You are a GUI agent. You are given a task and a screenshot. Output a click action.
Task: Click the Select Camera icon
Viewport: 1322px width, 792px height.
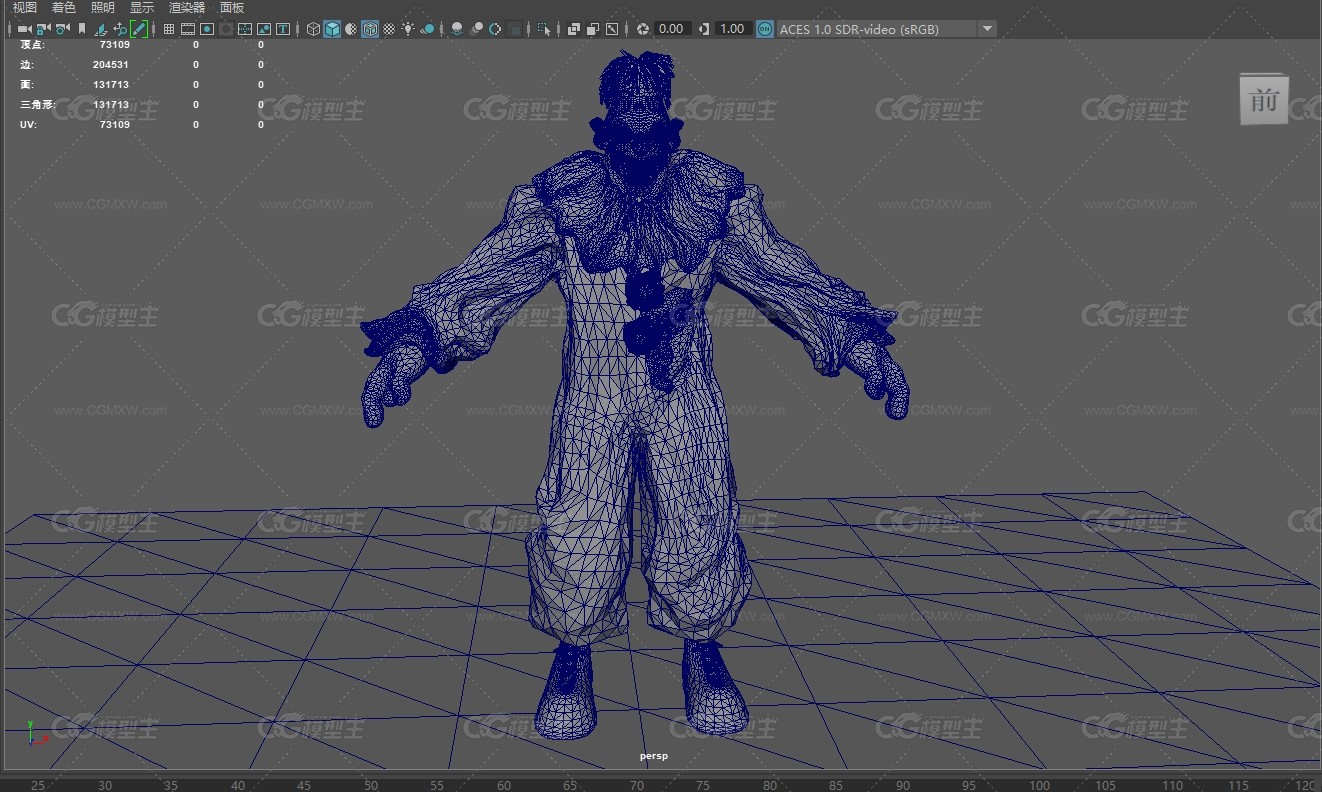point(24,29)
